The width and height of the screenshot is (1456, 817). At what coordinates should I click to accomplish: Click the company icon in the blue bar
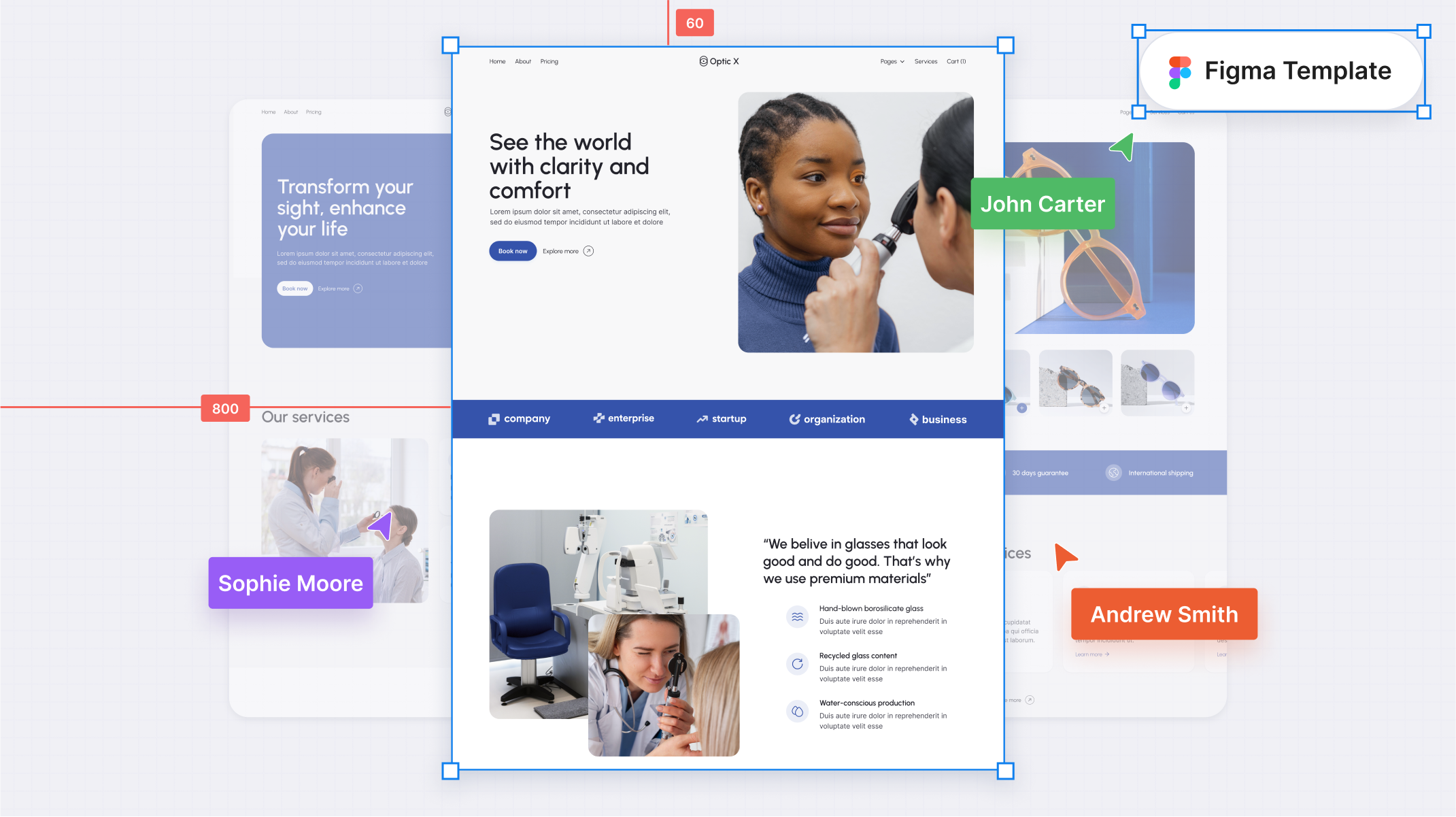494,418
